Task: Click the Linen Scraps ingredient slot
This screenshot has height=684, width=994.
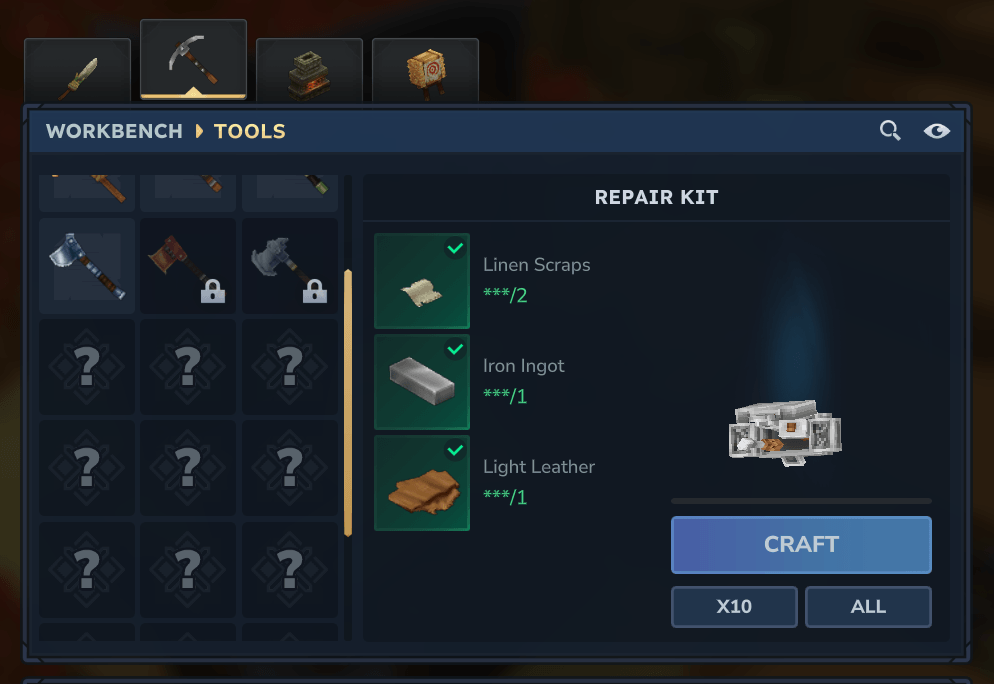Action: [422, 281]
